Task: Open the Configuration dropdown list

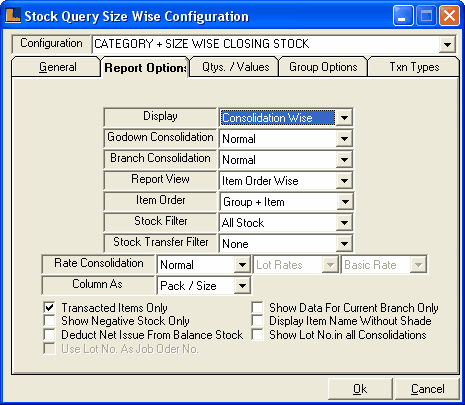Action: pyautogui.click(x=447, y=44)
